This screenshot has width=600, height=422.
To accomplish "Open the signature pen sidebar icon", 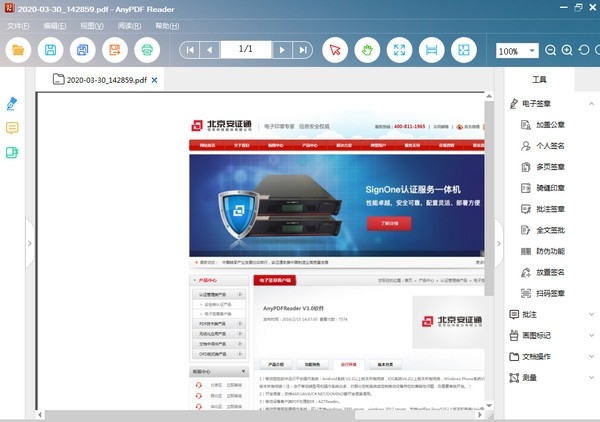I will pos(12,104).
